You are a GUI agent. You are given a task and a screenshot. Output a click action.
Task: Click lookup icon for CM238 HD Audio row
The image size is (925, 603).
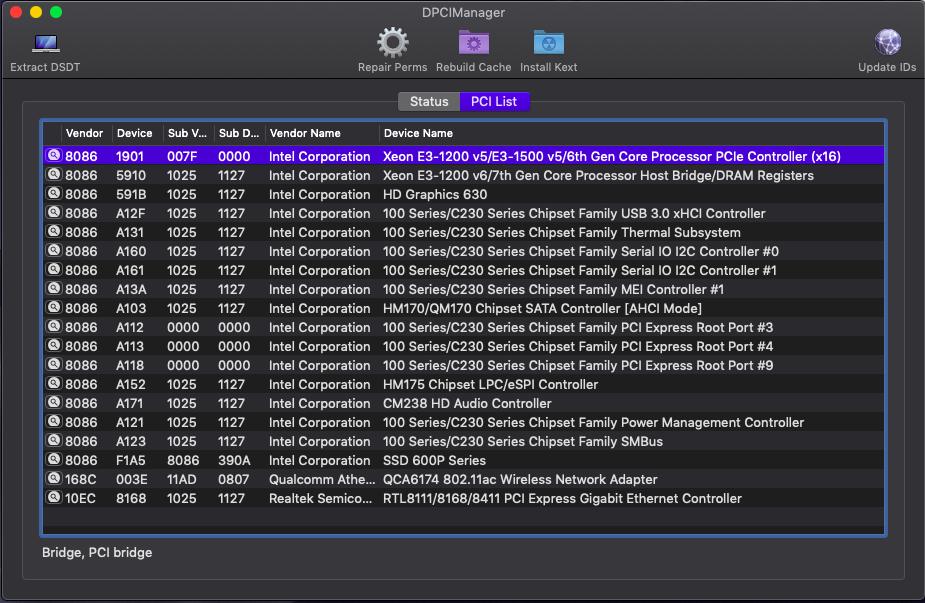[54, 402]
